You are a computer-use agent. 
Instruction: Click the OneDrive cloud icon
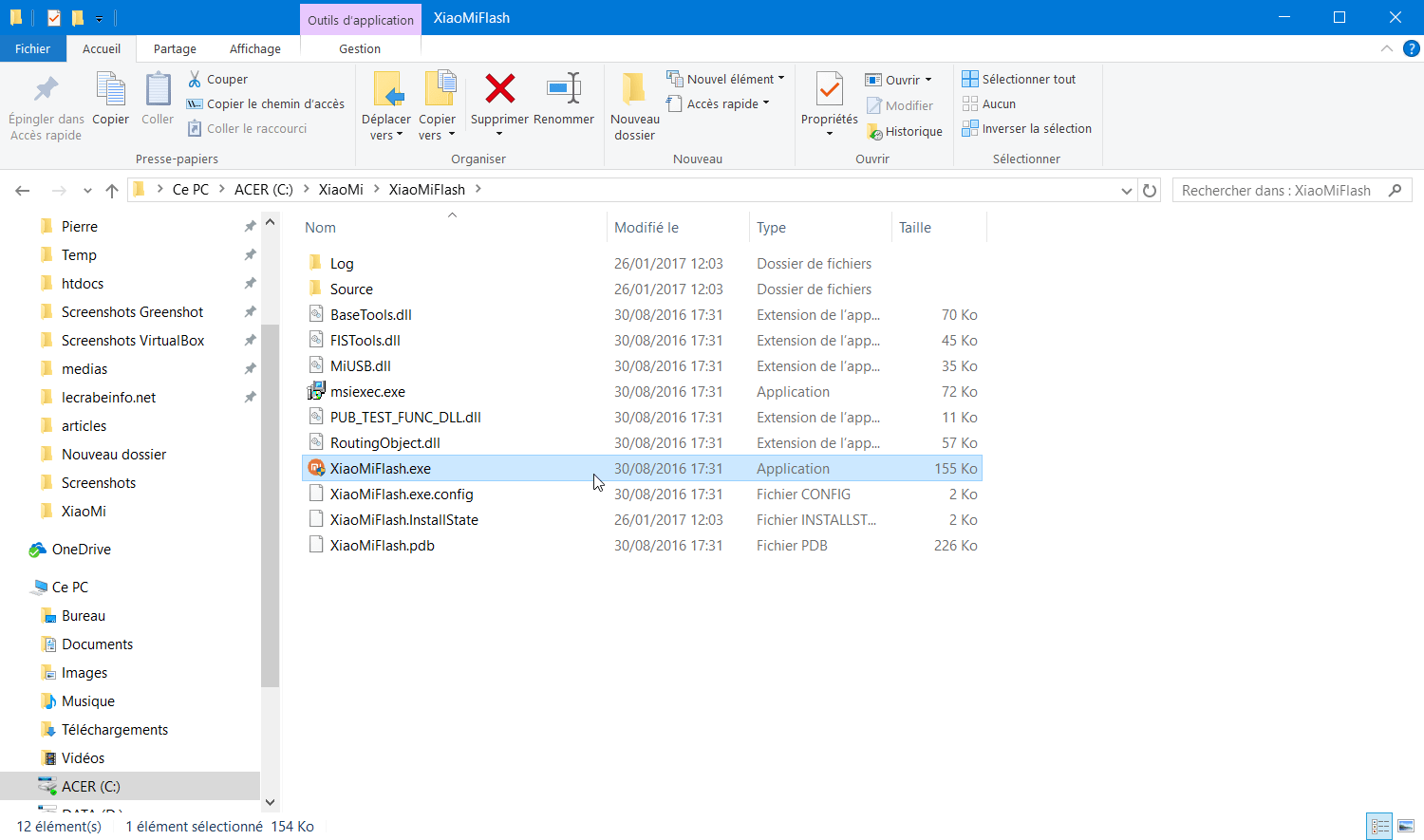pos(37,549)
